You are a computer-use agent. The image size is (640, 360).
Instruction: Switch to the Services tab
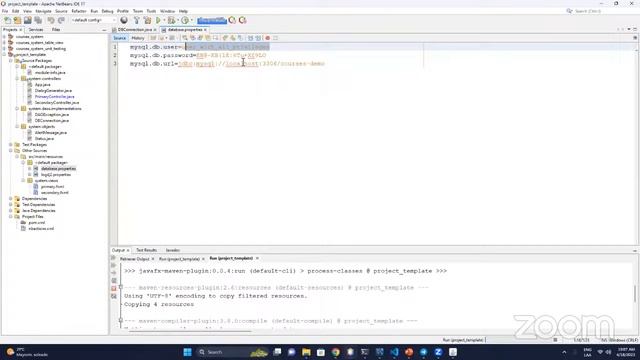pyautogui.click(x=36, y=30)
